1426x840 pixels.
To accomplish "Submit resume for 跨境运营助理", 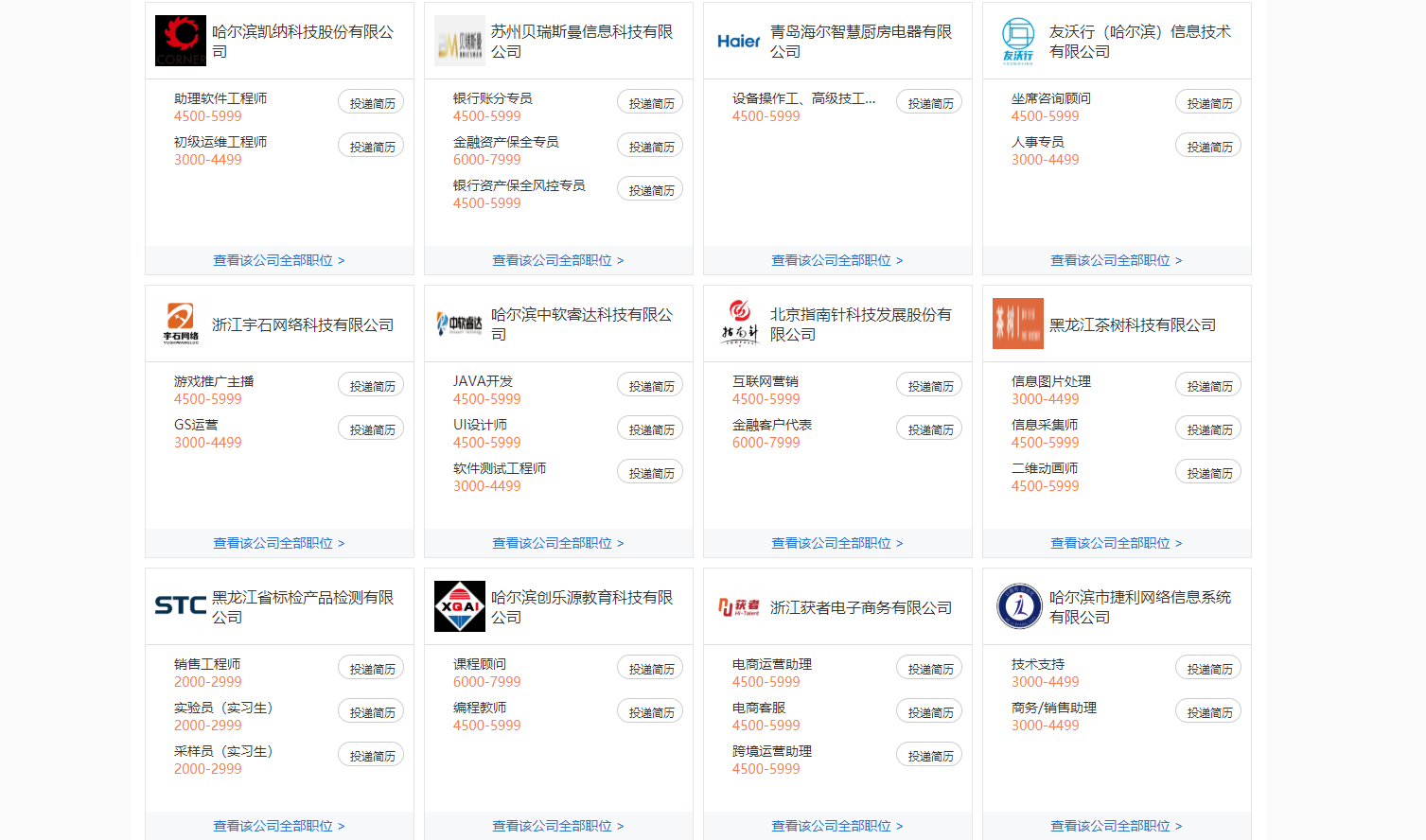I will click(x=929, y=755).
